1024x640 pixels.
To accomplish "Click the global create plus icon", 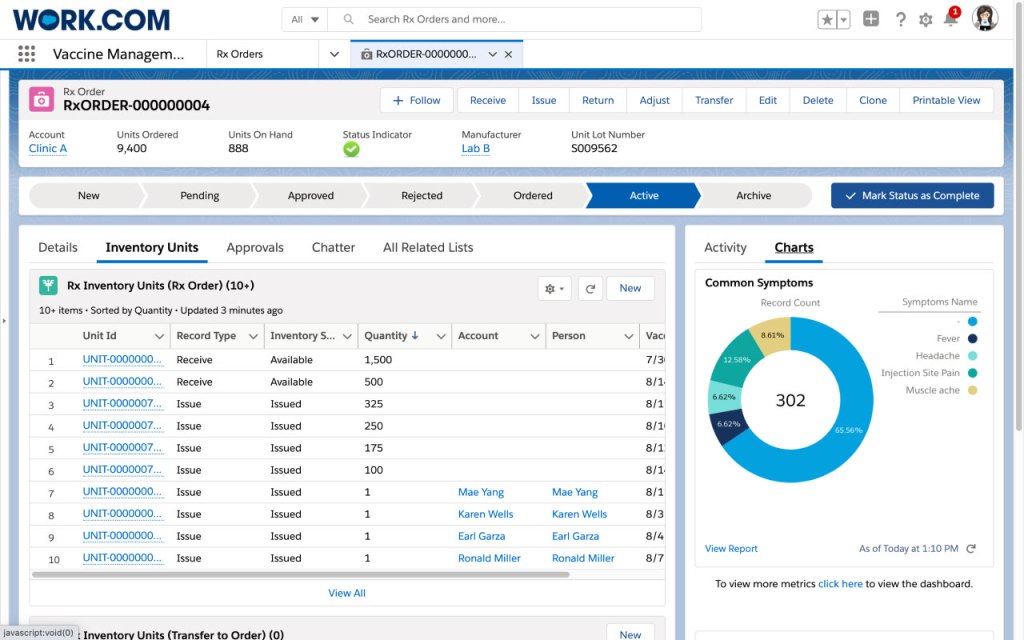I will click(871, 19).
